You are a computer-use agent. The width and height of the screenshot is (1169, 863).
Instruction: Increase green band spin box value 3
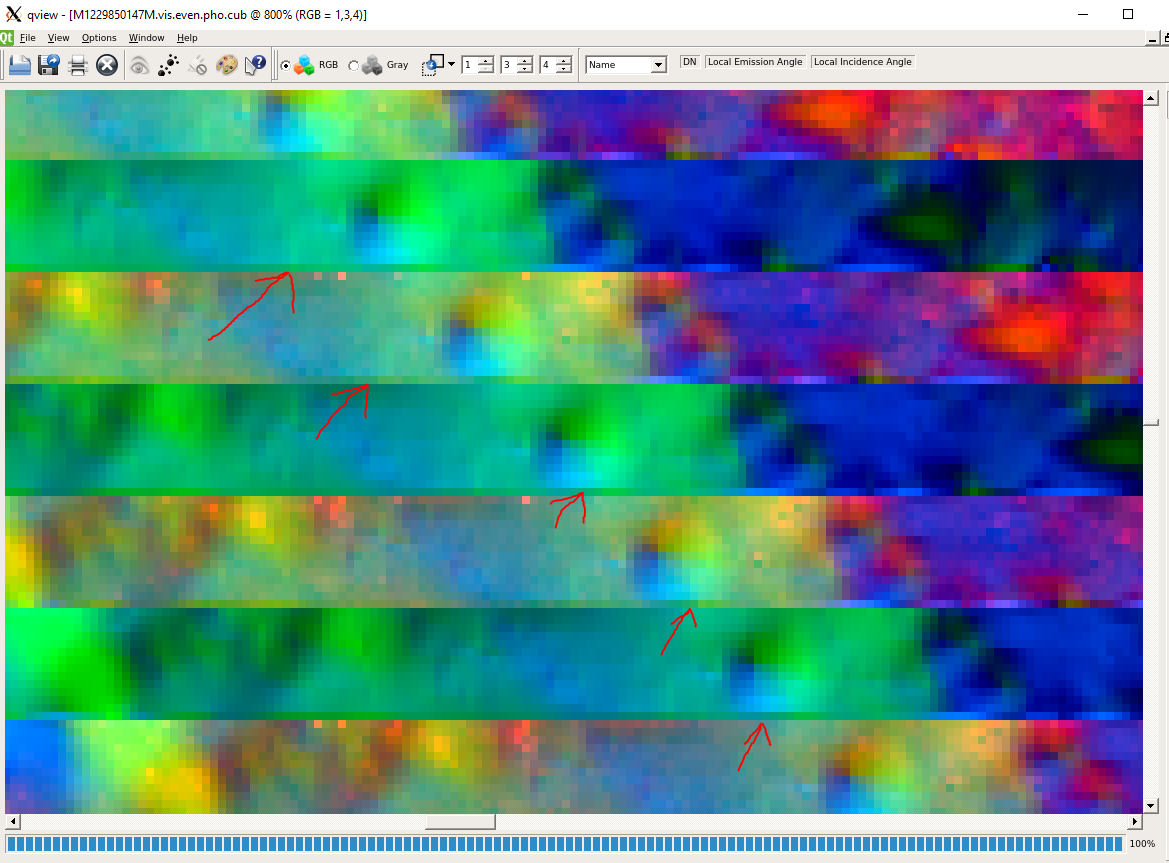click(x=525, y=61)
